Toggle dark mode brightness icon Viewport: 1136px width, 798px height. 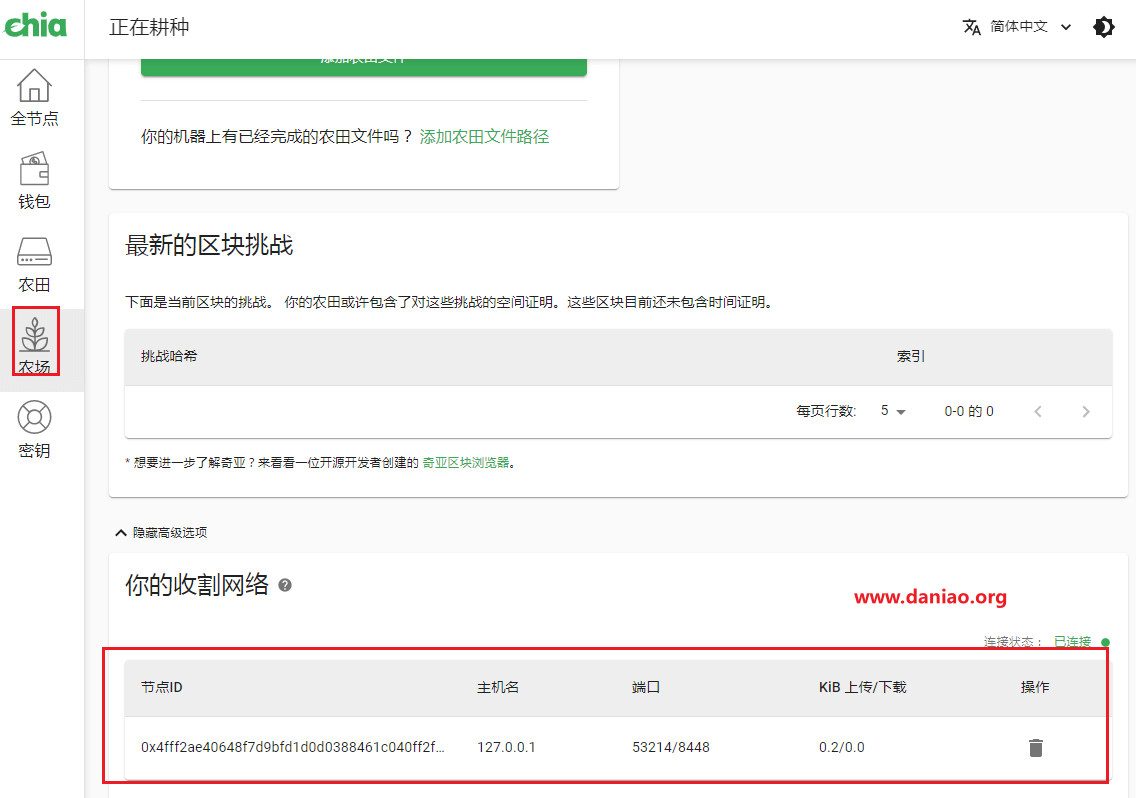tap(1104, 27)
